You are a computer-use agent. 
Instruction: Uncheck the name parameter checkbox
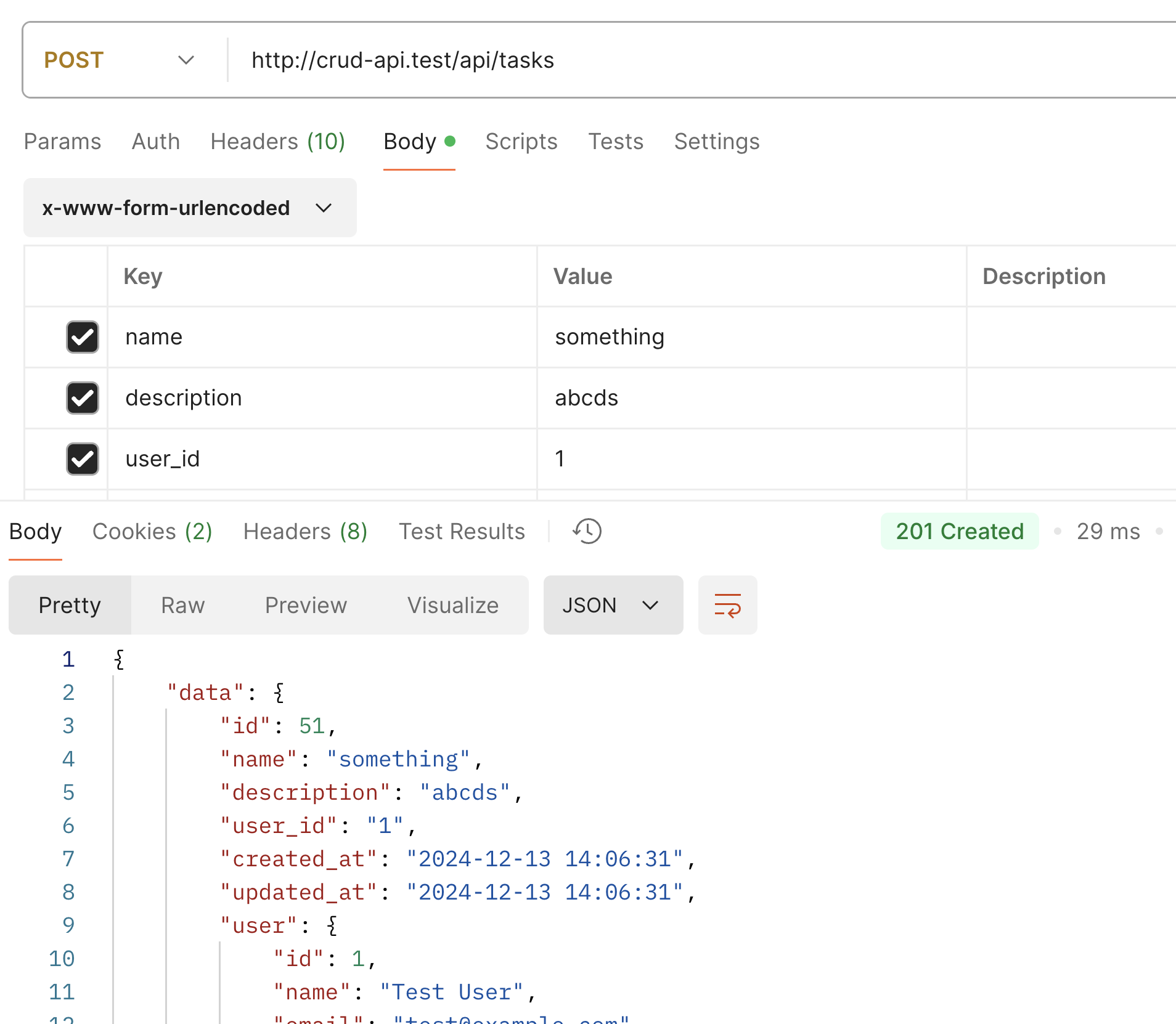point(83,337)
